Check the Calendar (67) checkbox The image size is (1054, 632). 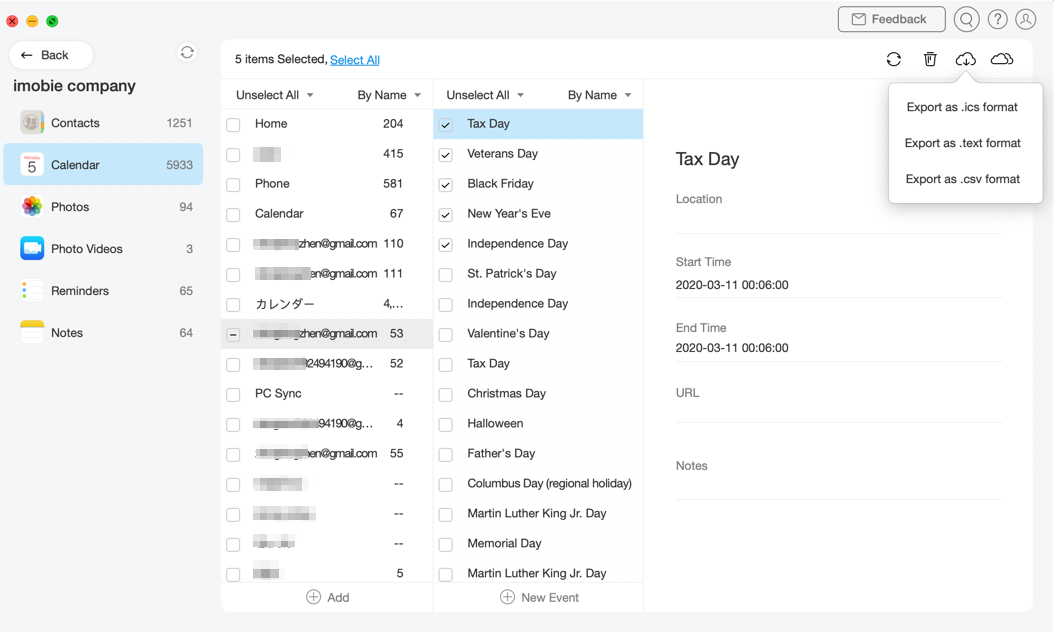point(233,214)
